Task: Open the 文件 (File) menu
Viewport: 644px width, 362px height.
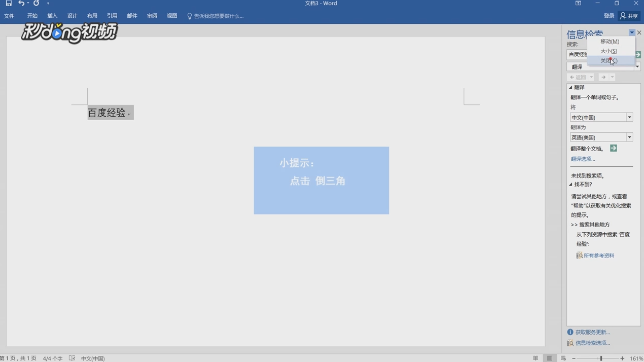Action: pos(9,16)
